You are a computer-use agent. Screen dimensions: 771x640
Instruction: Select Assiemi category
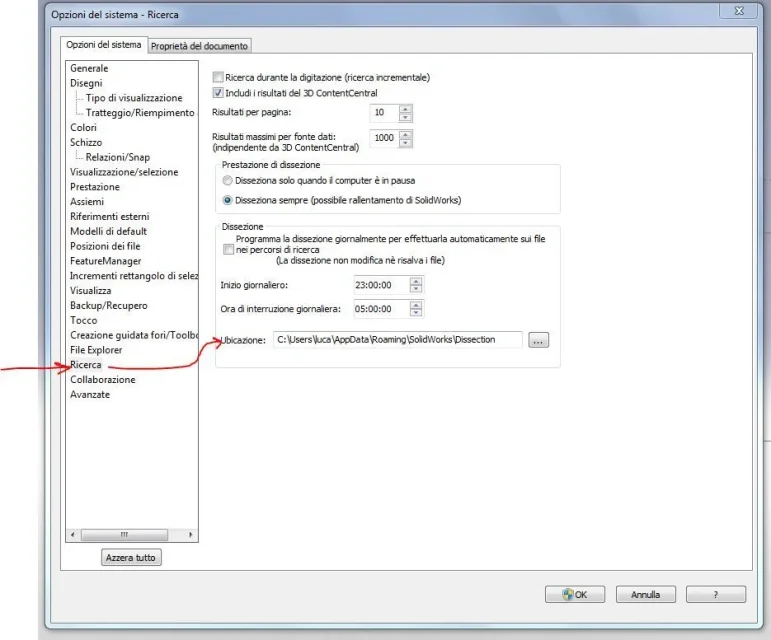87,202
